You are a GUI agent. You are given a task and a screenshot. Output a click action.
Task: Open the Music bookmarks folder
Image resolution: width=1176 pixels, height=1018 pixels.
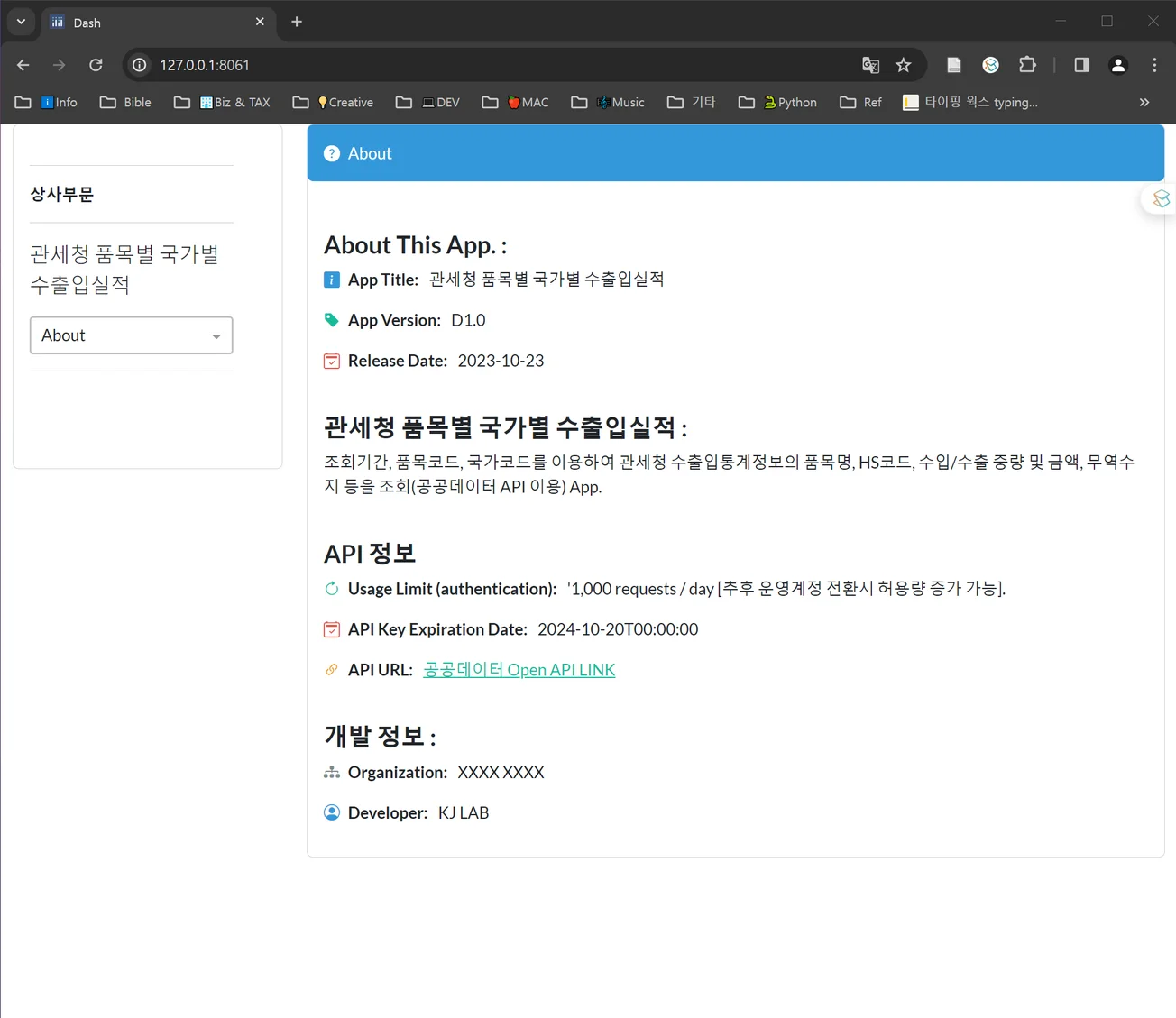[608, 103]
